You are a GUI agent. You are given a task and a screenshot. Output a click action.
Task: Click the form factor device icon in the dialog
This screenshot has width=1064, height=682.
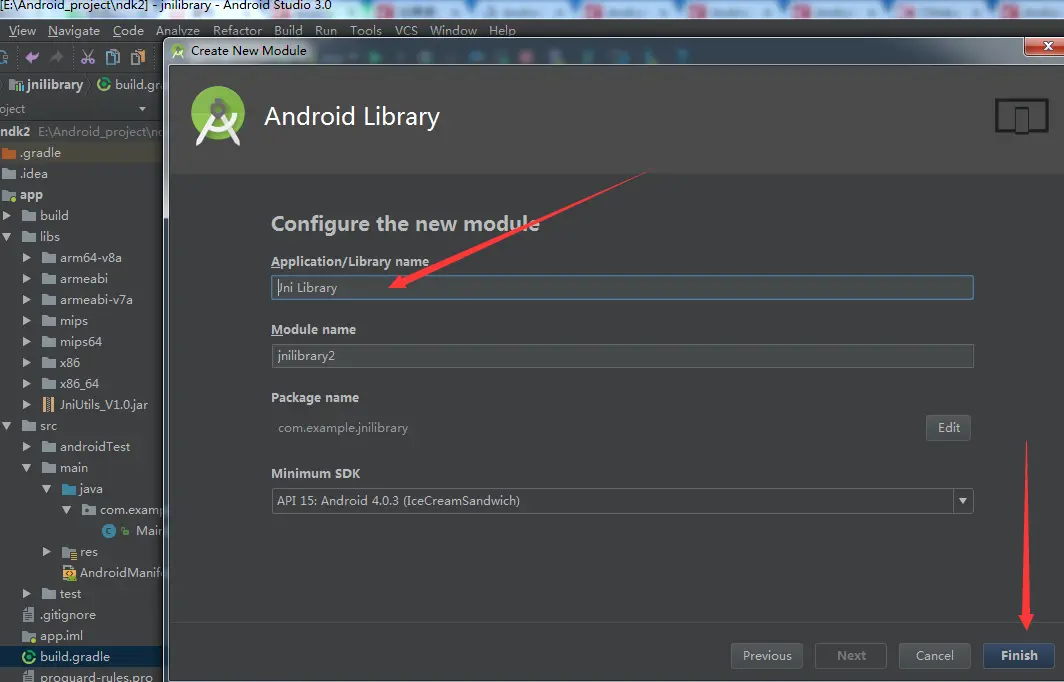pyautogui.click(x=1021, y=116)
